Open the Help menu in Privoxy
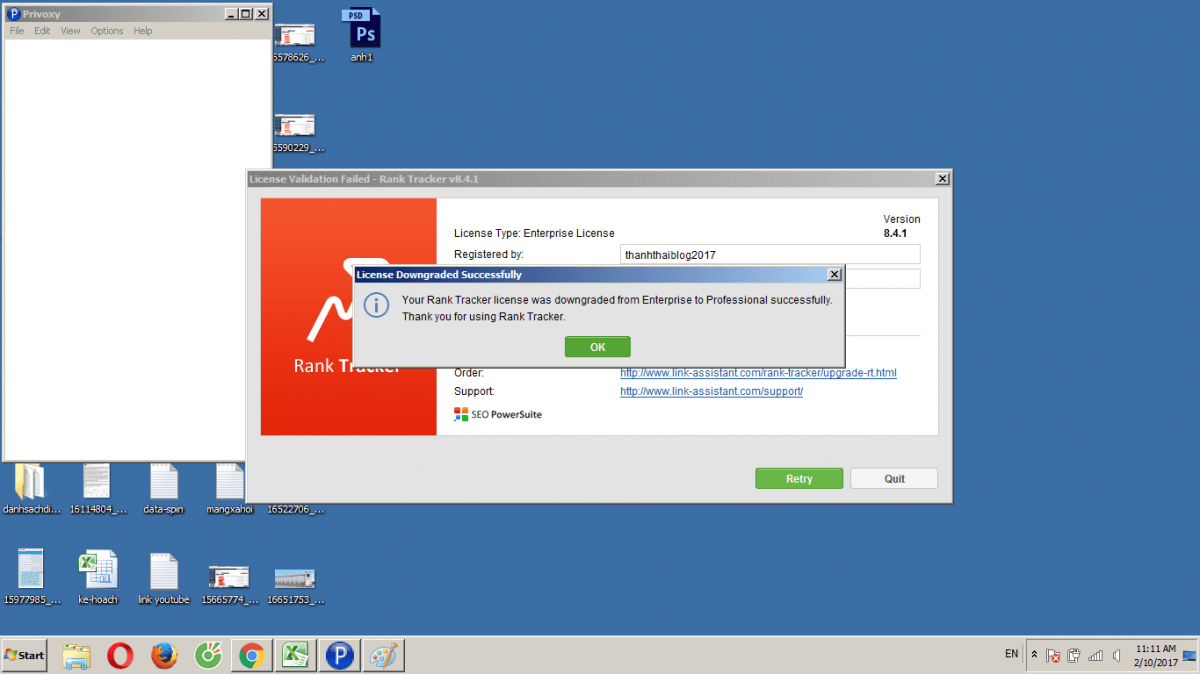 coord(143,31)
